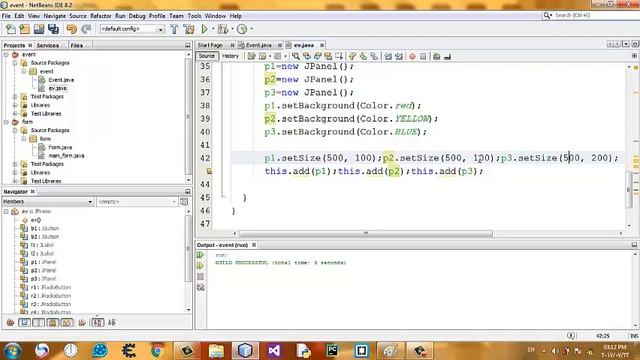Viewport: 640px width, 360px height.
Task: Expand Libraries under form project
Action: point(15,172)
